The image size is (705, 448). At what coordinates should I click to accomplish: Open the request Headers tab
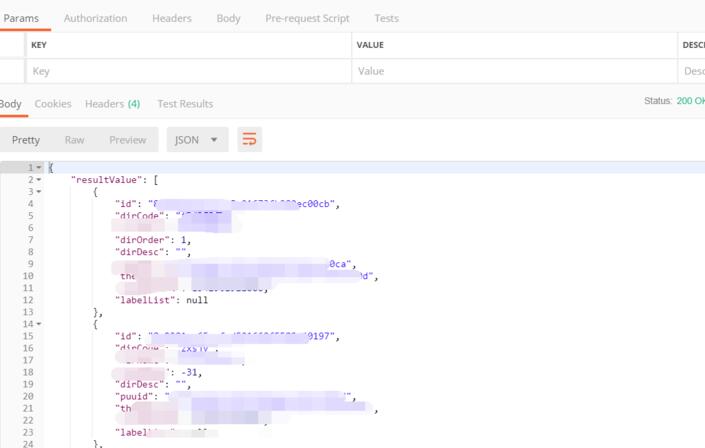click(172, 18)
